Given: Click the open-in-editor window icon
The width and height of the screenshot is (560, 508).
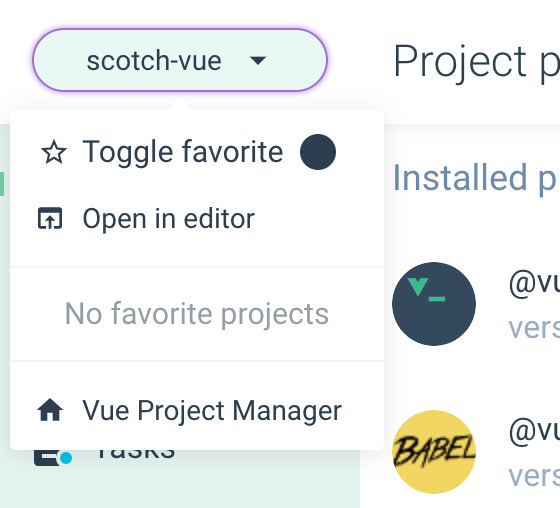Looking at the screenshot, I should coord(50,218).
